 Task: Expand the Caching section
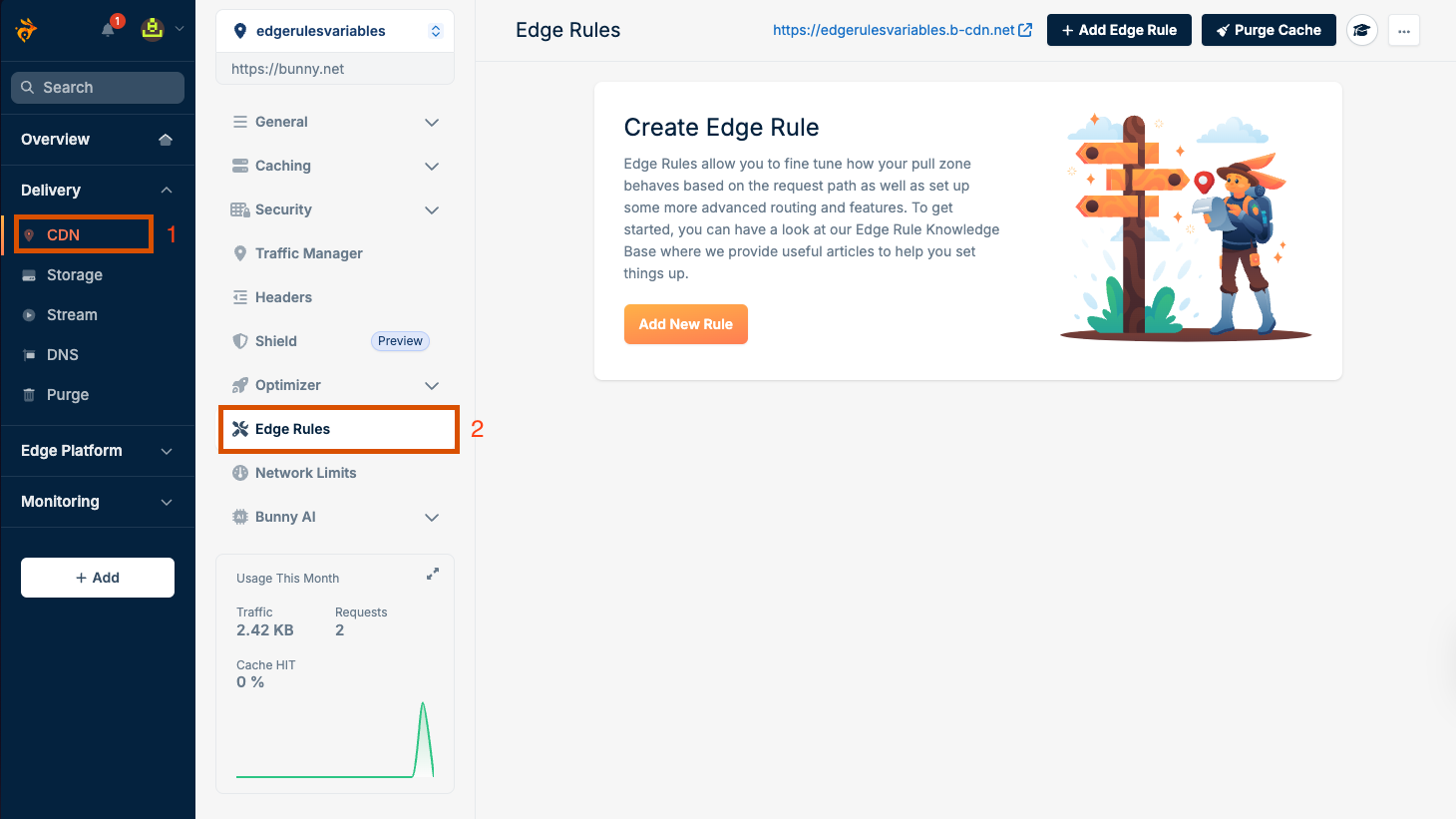[x=335, y=166]
